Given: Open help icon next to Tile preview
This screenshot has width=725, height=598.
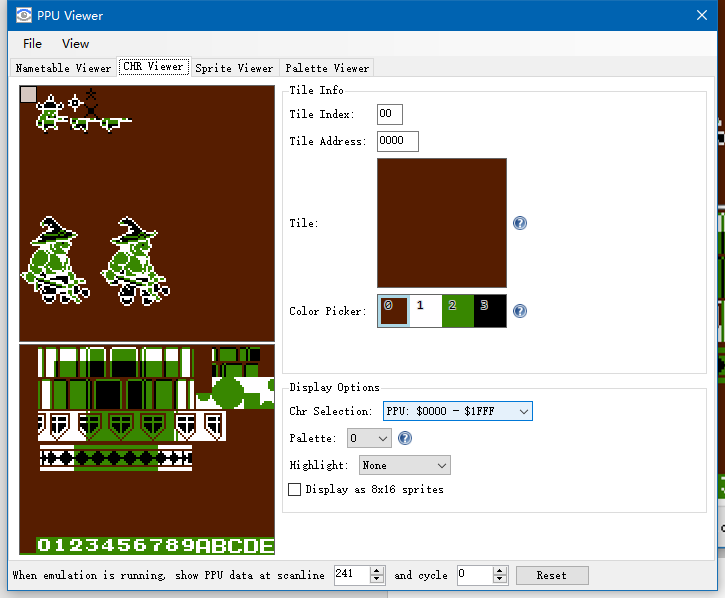Looking at the screenshot, I should pyautogui.click(x=520, y=223).
